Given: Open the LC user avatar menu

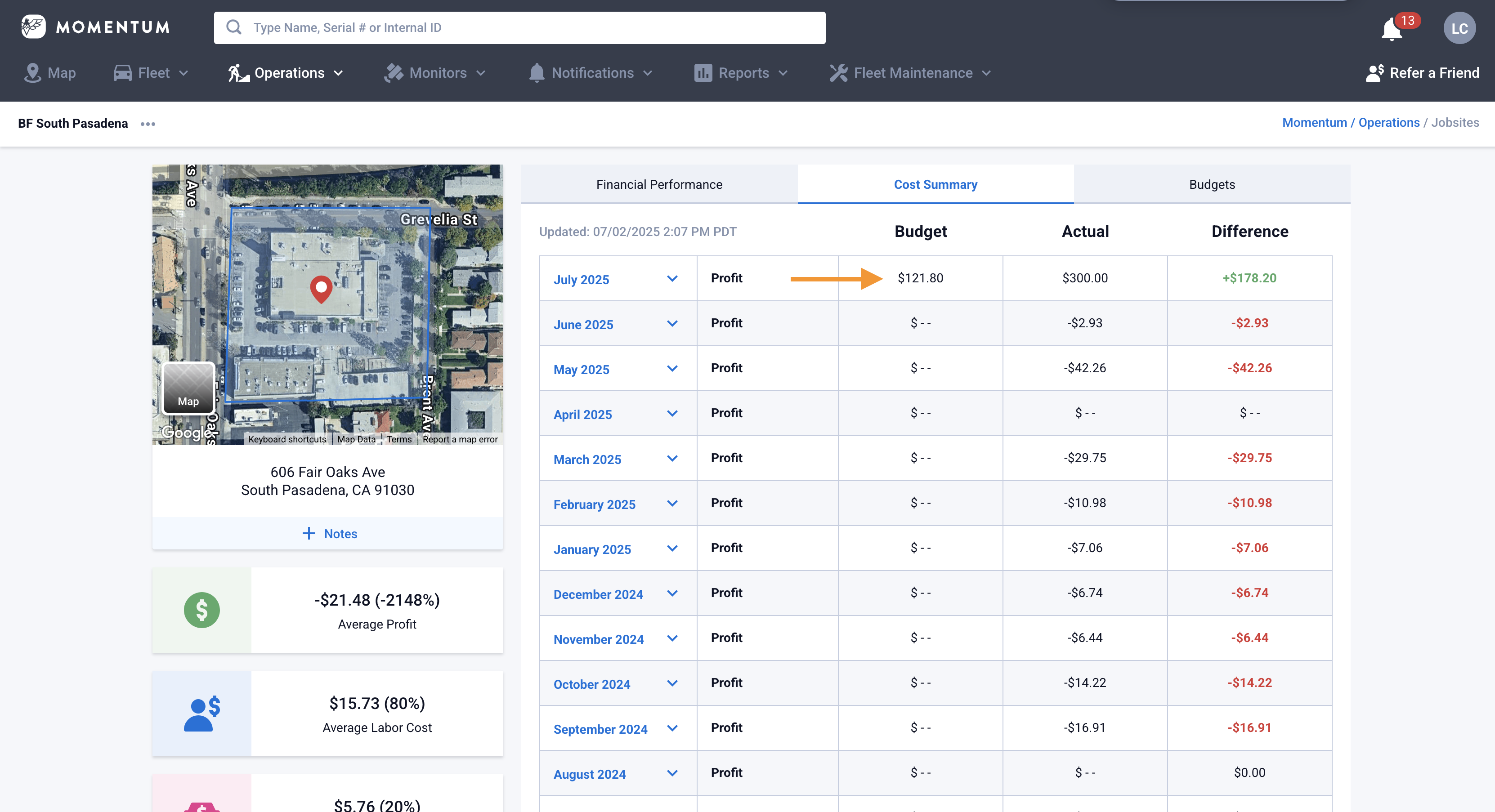Looking at the screenshot, I should (x=1459, y=28).
